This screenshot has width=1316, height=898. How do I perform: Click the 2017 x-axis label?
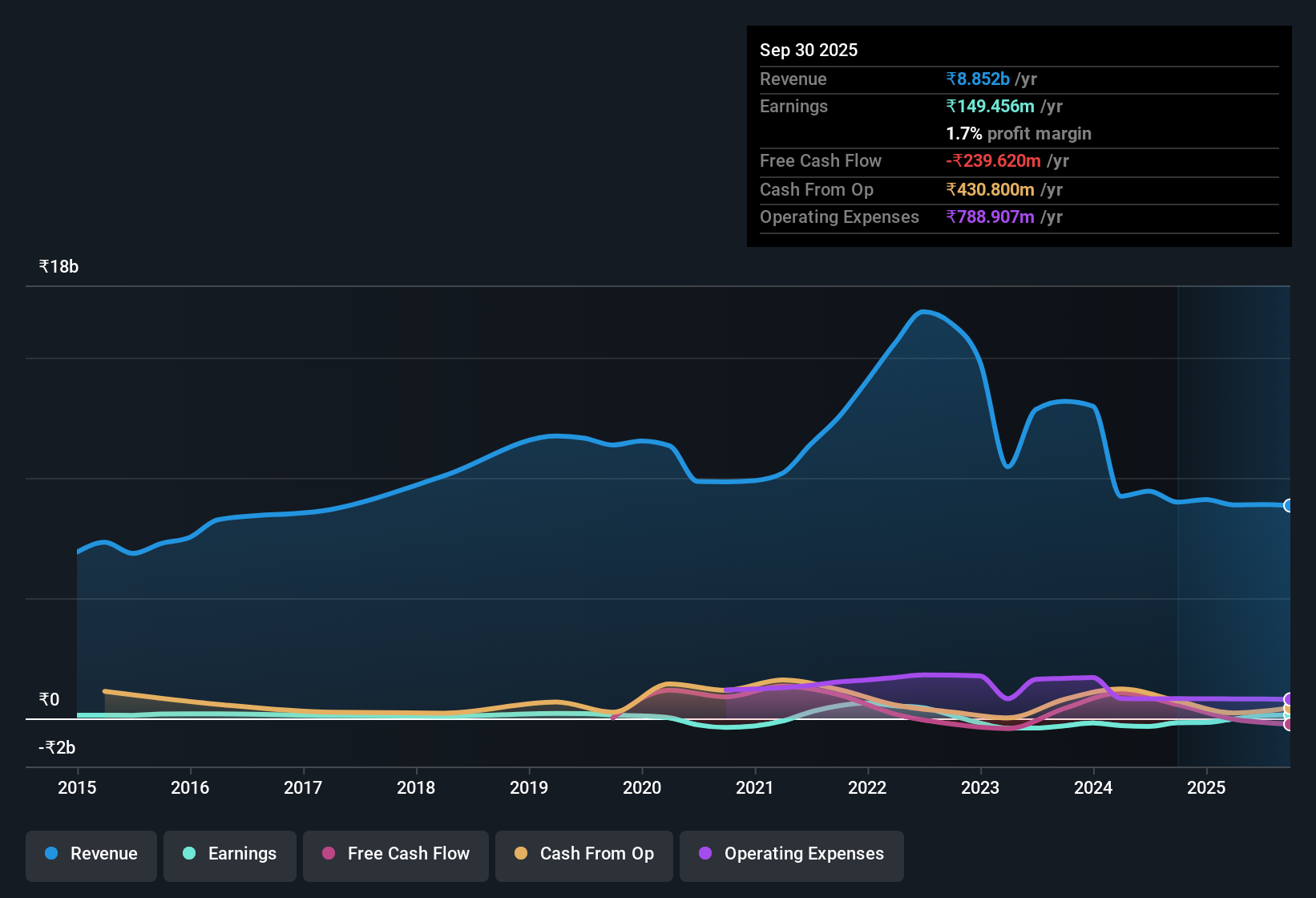click(303, 787)
